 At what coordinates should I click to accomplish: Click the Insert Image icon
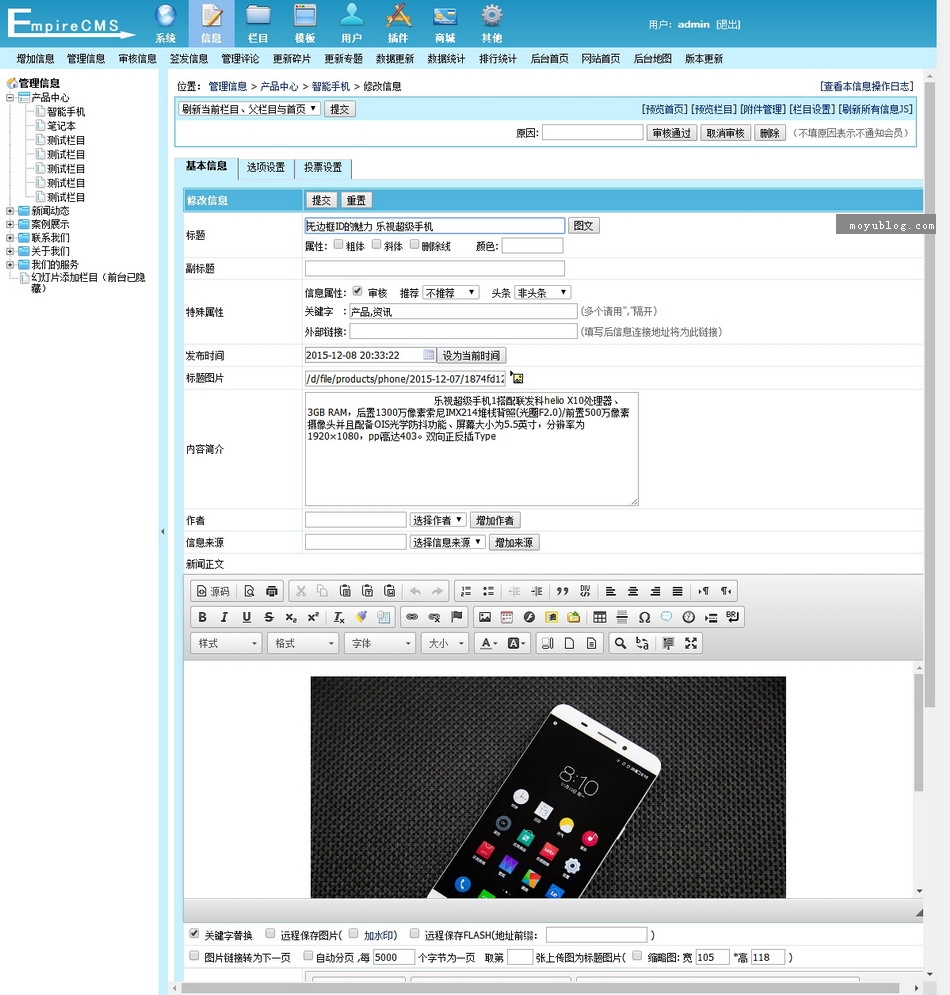(x=485, y=617)
